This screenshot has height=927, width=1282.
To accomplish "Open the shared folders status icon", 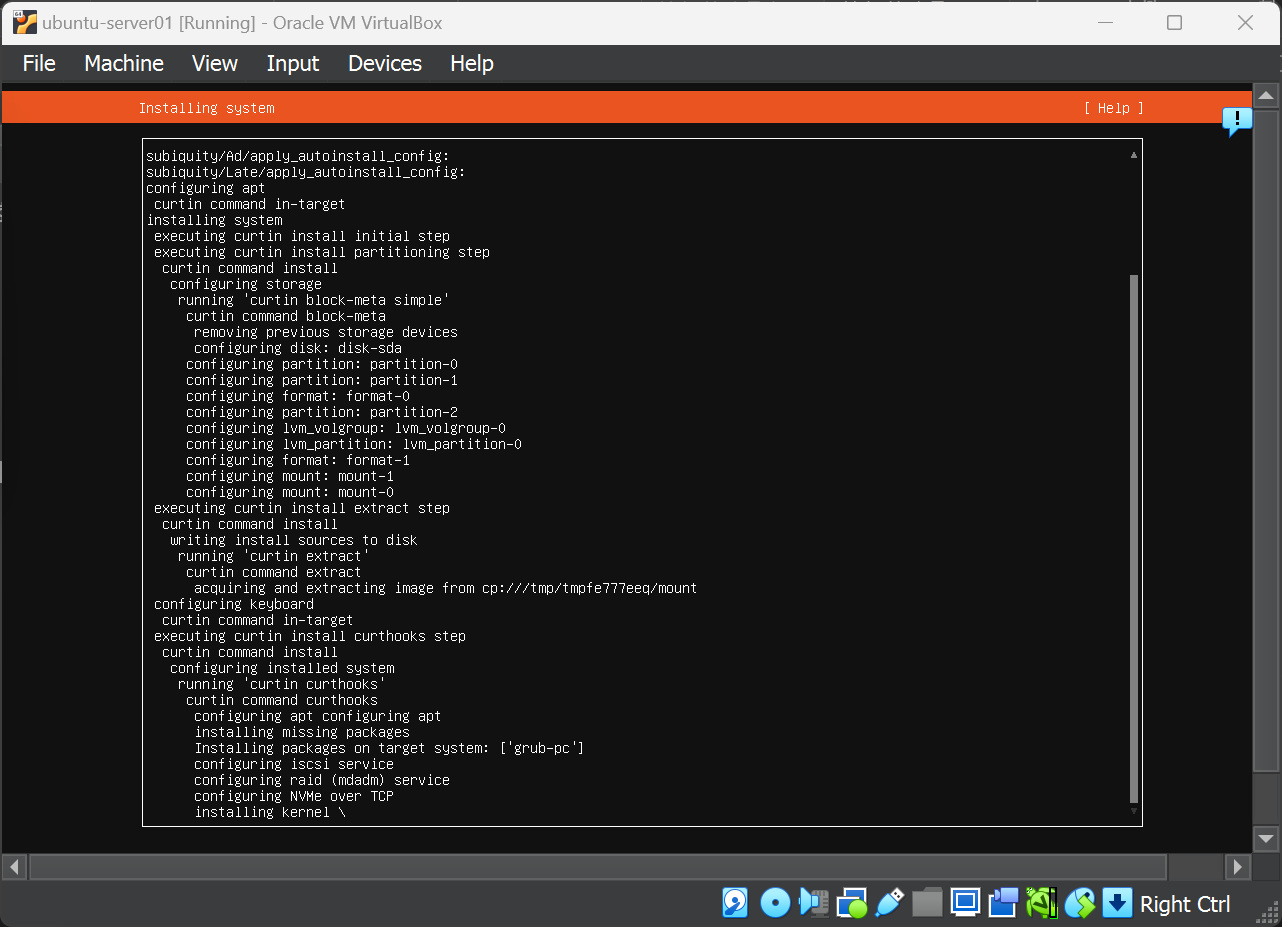I will coord(927,903).
